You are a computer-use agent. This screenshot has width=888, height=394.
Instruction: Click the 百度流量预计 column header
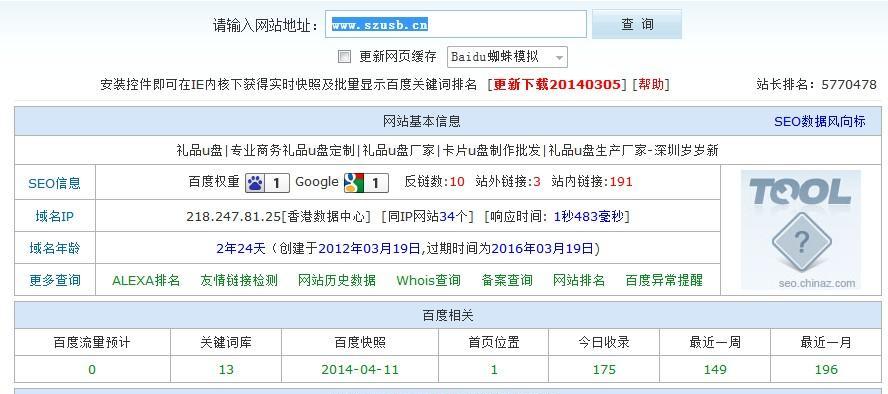click(x=92, y=342)
